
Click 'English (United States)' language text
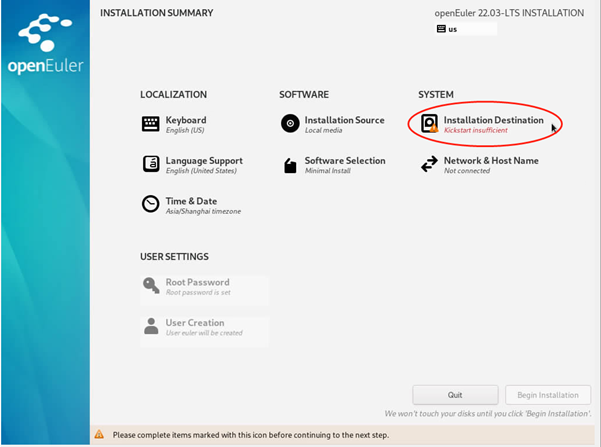(x=201, y=171)
